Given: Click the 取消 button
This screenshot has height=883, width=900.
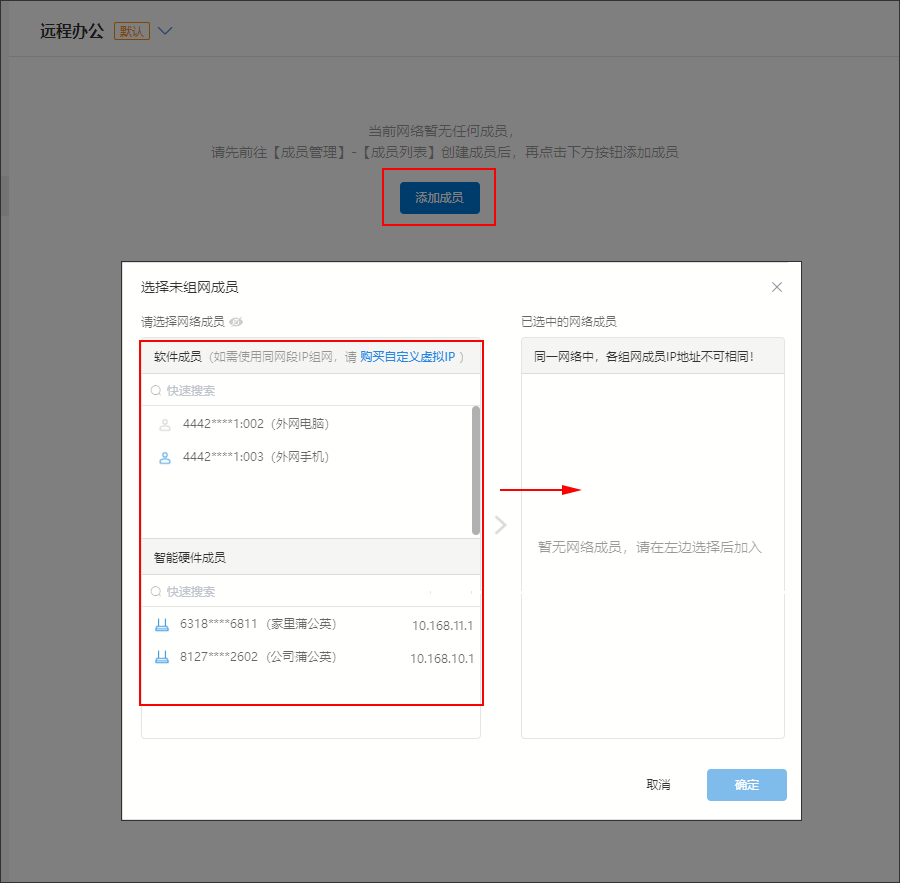Looking at the screenshot, I should pos(658,785).
